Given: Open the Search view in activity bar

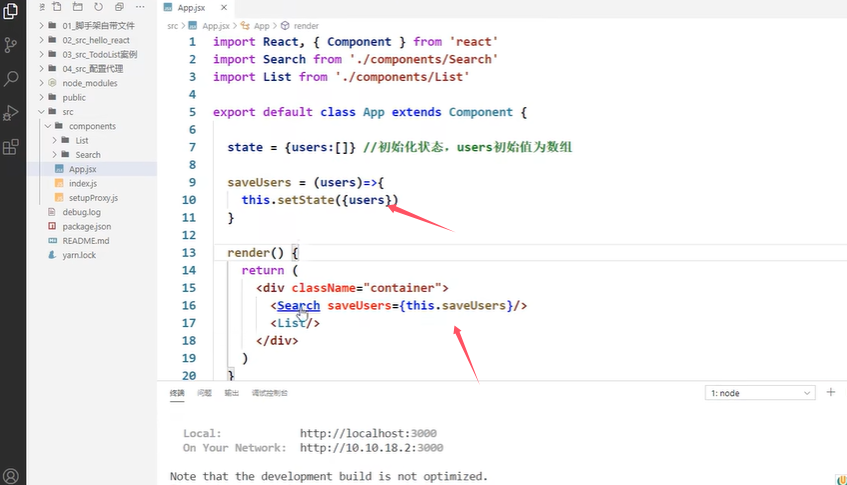Looking at the screenshot, I should click(11, 79).
